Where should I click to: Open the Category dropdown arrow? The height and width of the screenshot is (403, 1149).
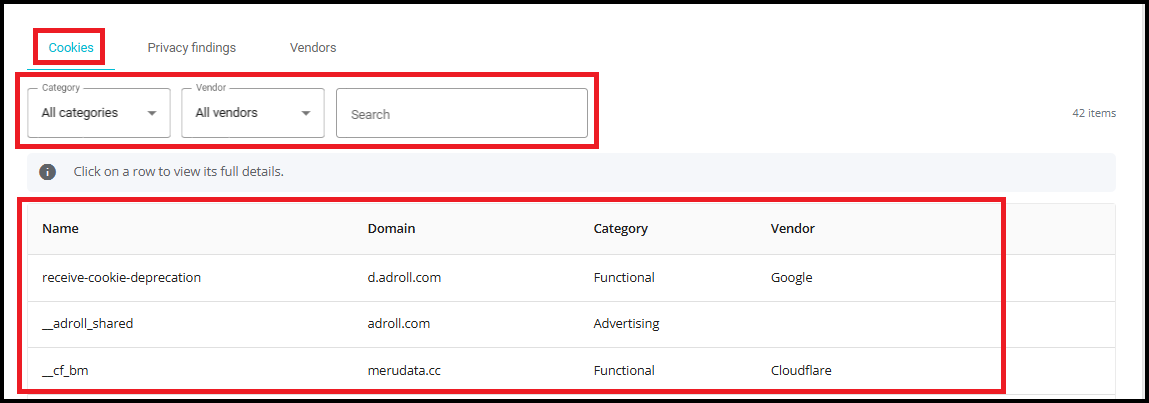pos(152,114)
